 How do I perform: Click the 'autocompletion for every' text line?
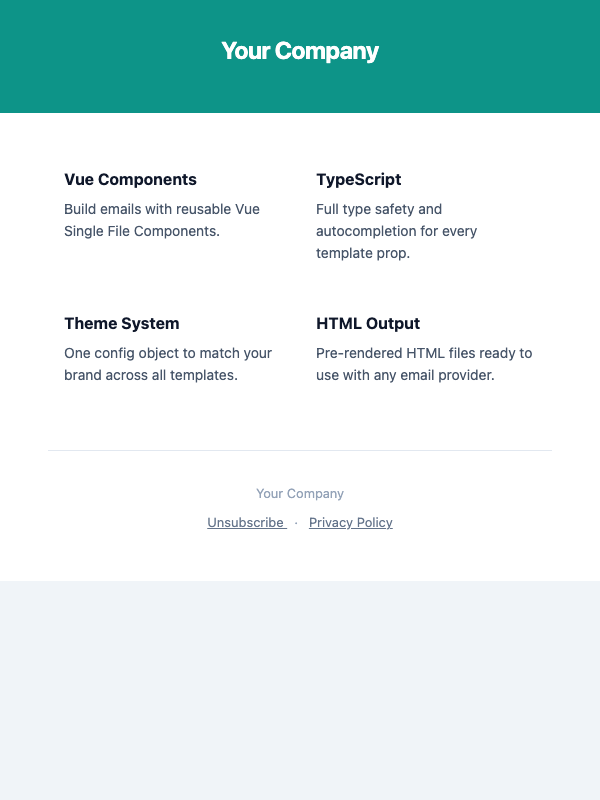396,231
